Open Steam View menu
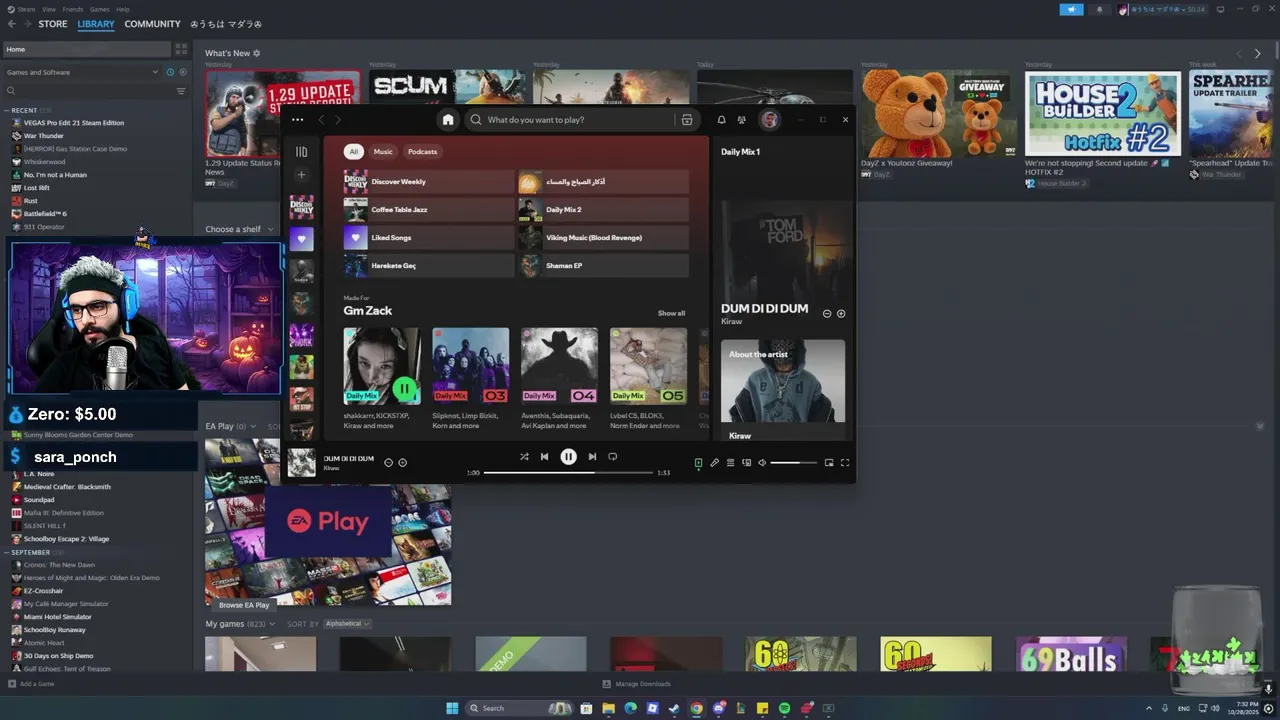The width and height of the screenshot is (1280, 720). click(x=48, y=9)
